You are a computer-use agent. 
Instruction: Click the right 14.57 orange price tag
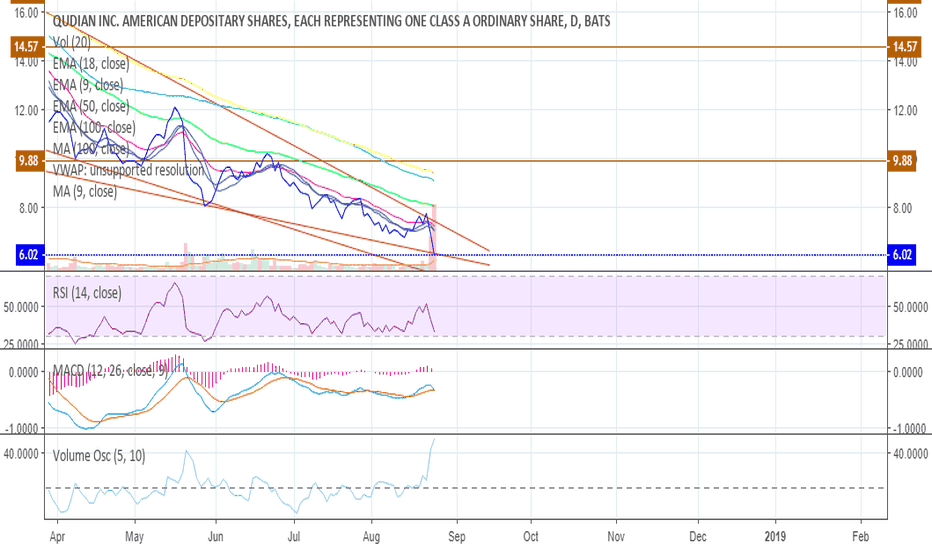tap(904, 46)
